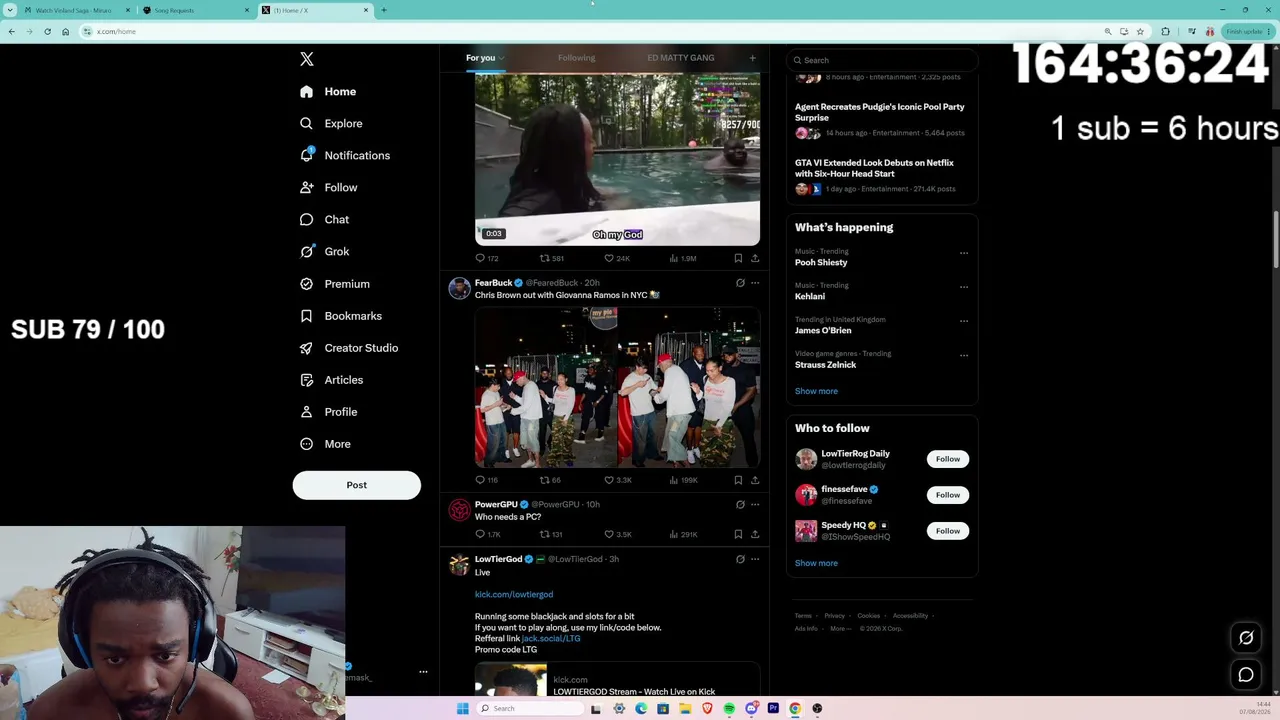Expand the For you tab dropdown chevron
Image resolution: width=1280 pixels, height=720 pixels.
pos(501,58)
